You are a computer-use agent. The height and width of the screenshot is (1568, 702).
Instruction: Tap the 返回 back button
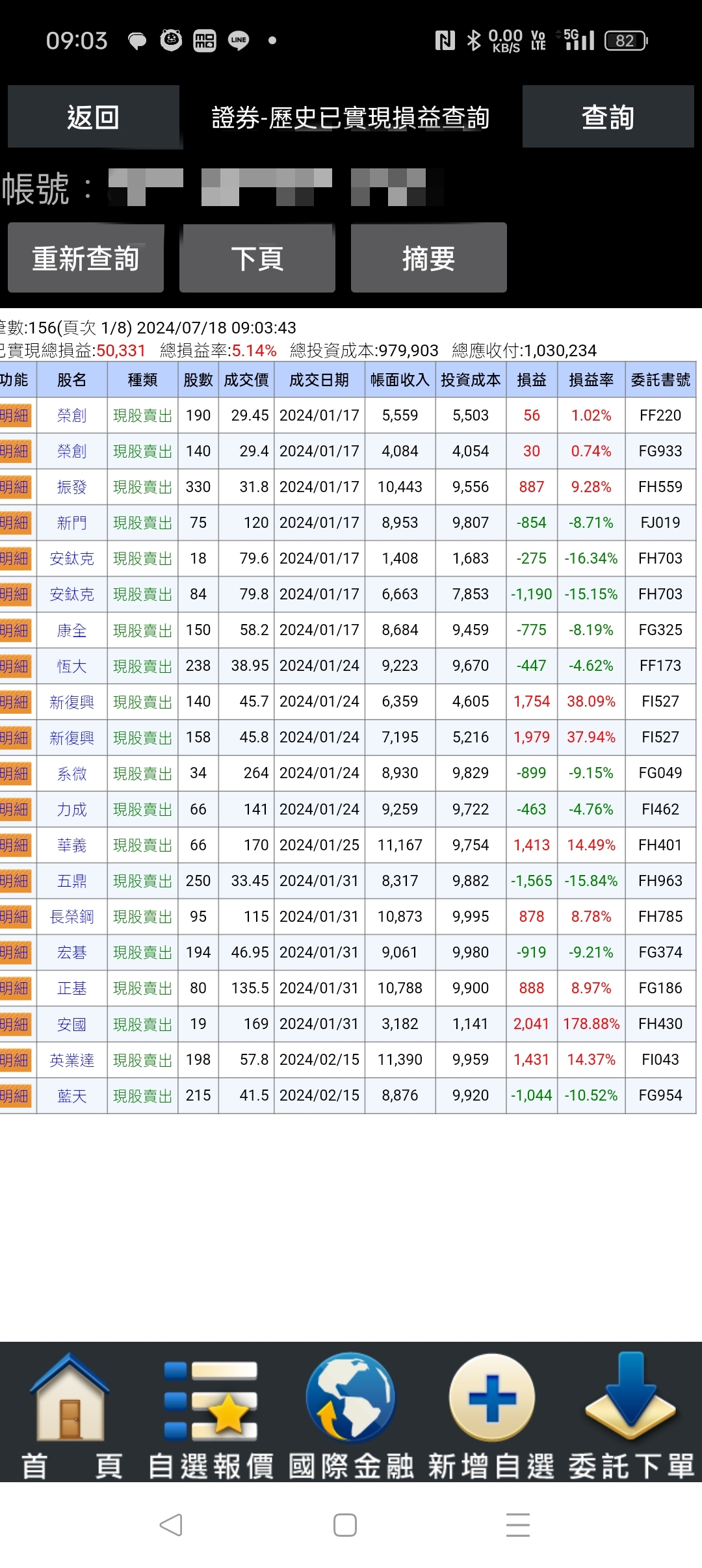pyautogui.click(x=94, y=117)
